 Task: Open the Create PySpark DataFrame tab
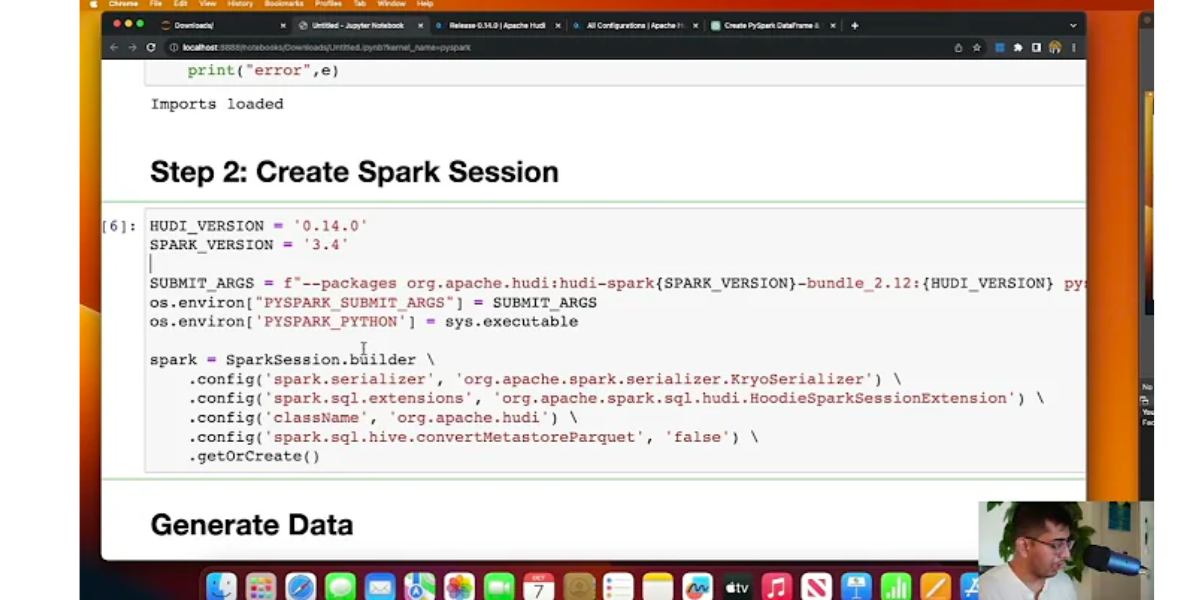770,25
